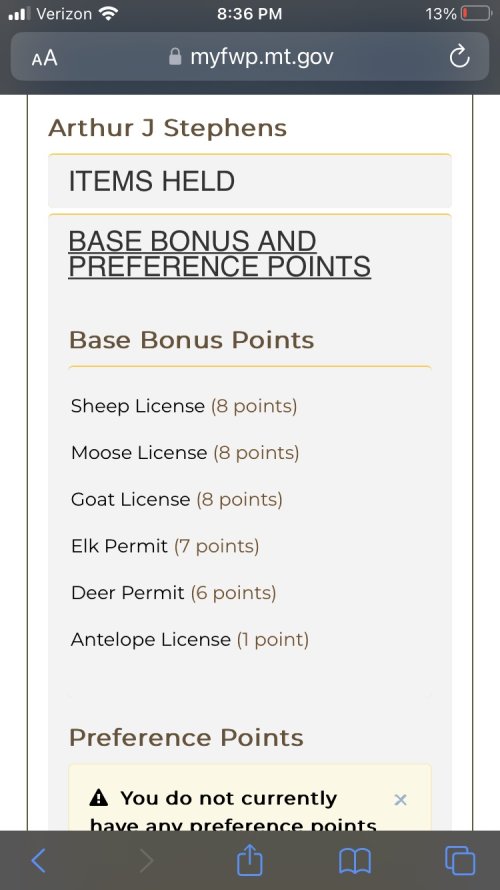Select the Goat License entry
This screenshot has height=890, width=500.
pyautogui.click(x=177, y=499)
